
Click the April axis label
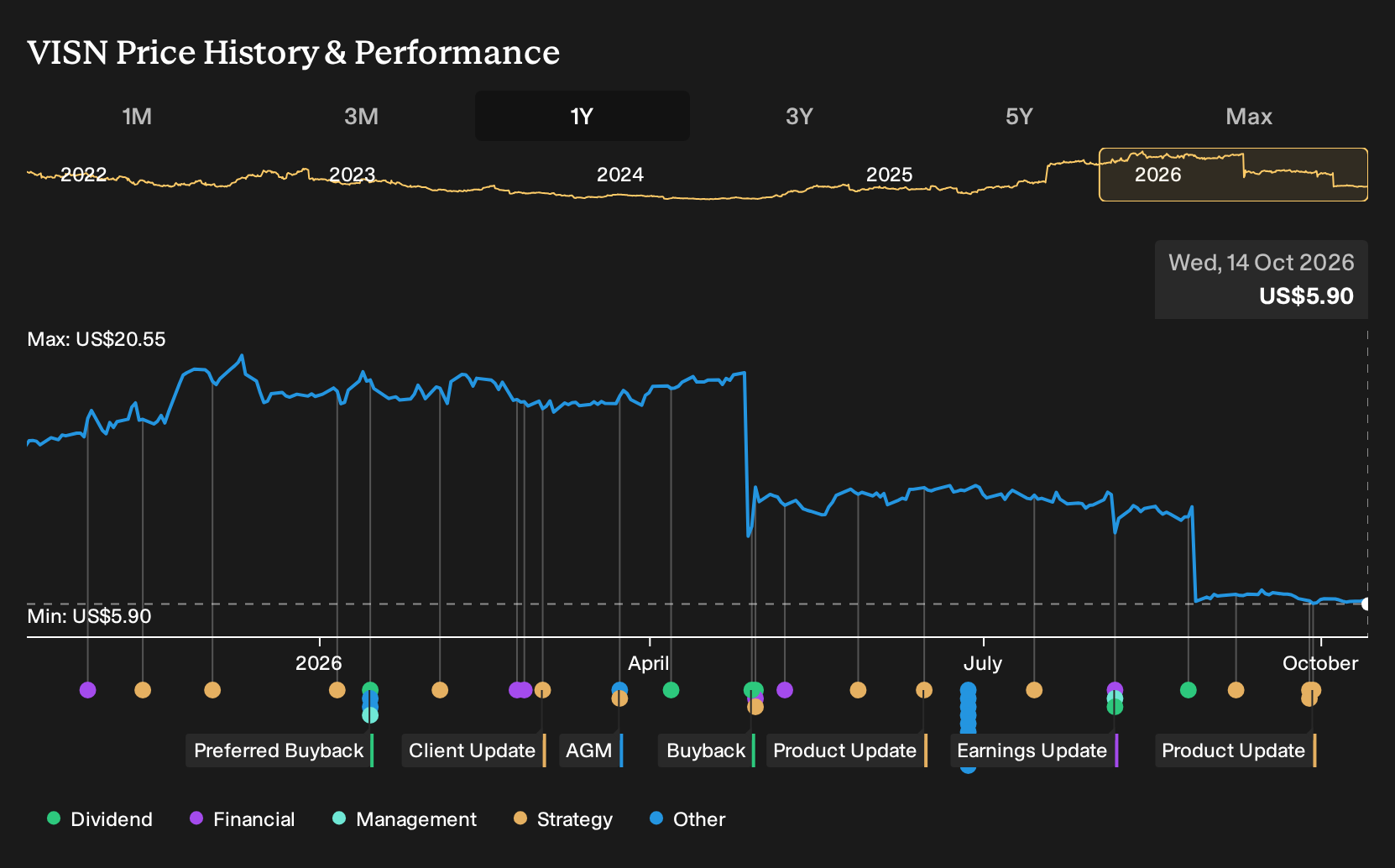point(649,663)
